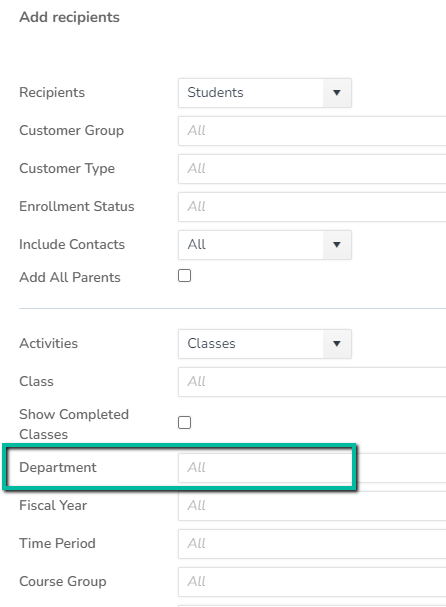Click the Students value in Recipients

pos(215,93)
